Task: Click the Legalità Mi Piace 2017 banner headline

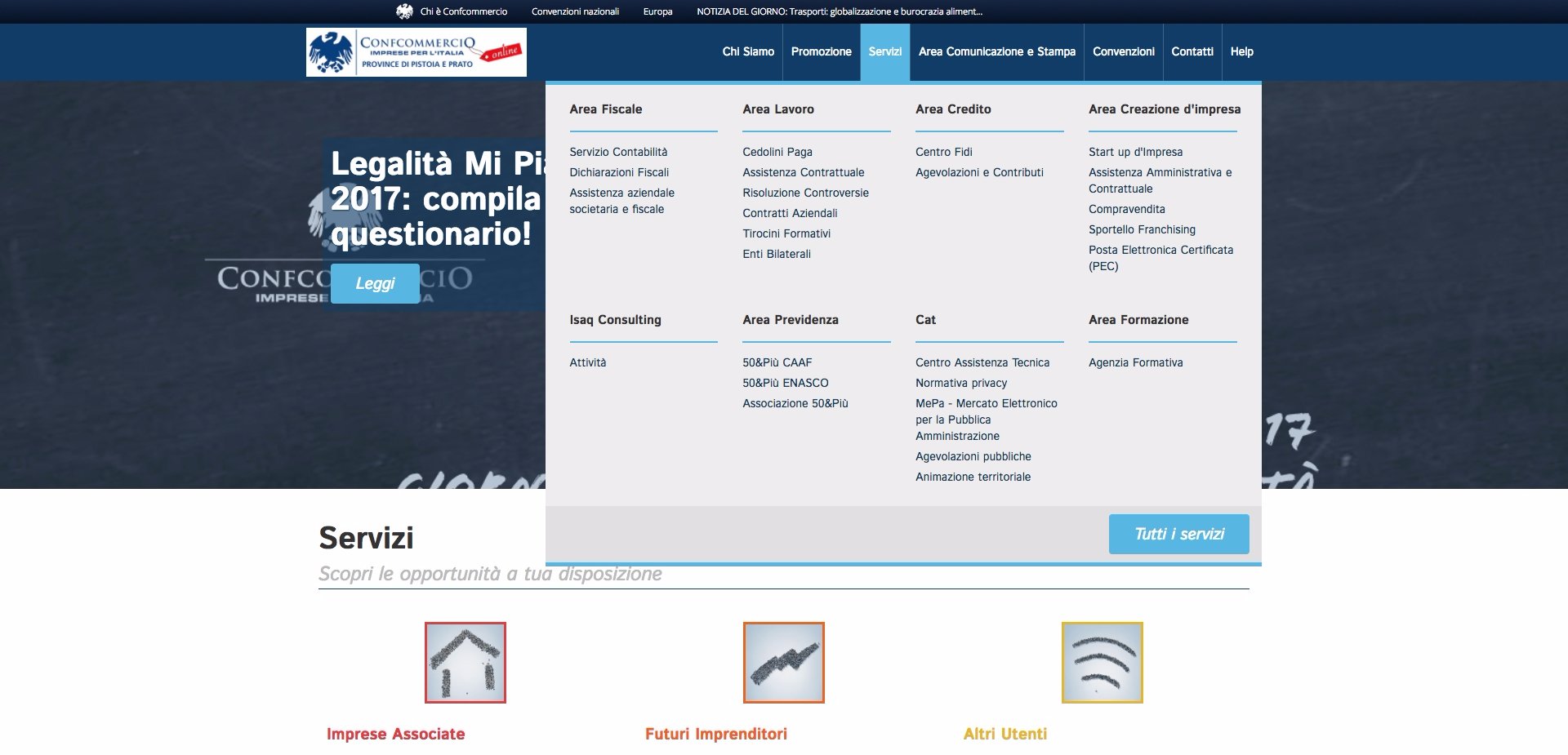Action: [437, 198]
